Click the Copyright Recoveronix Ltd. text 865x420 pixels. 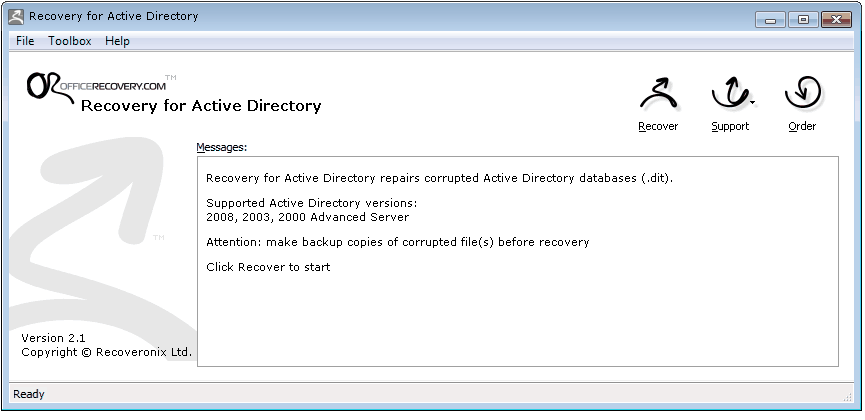tap(107, 352)
